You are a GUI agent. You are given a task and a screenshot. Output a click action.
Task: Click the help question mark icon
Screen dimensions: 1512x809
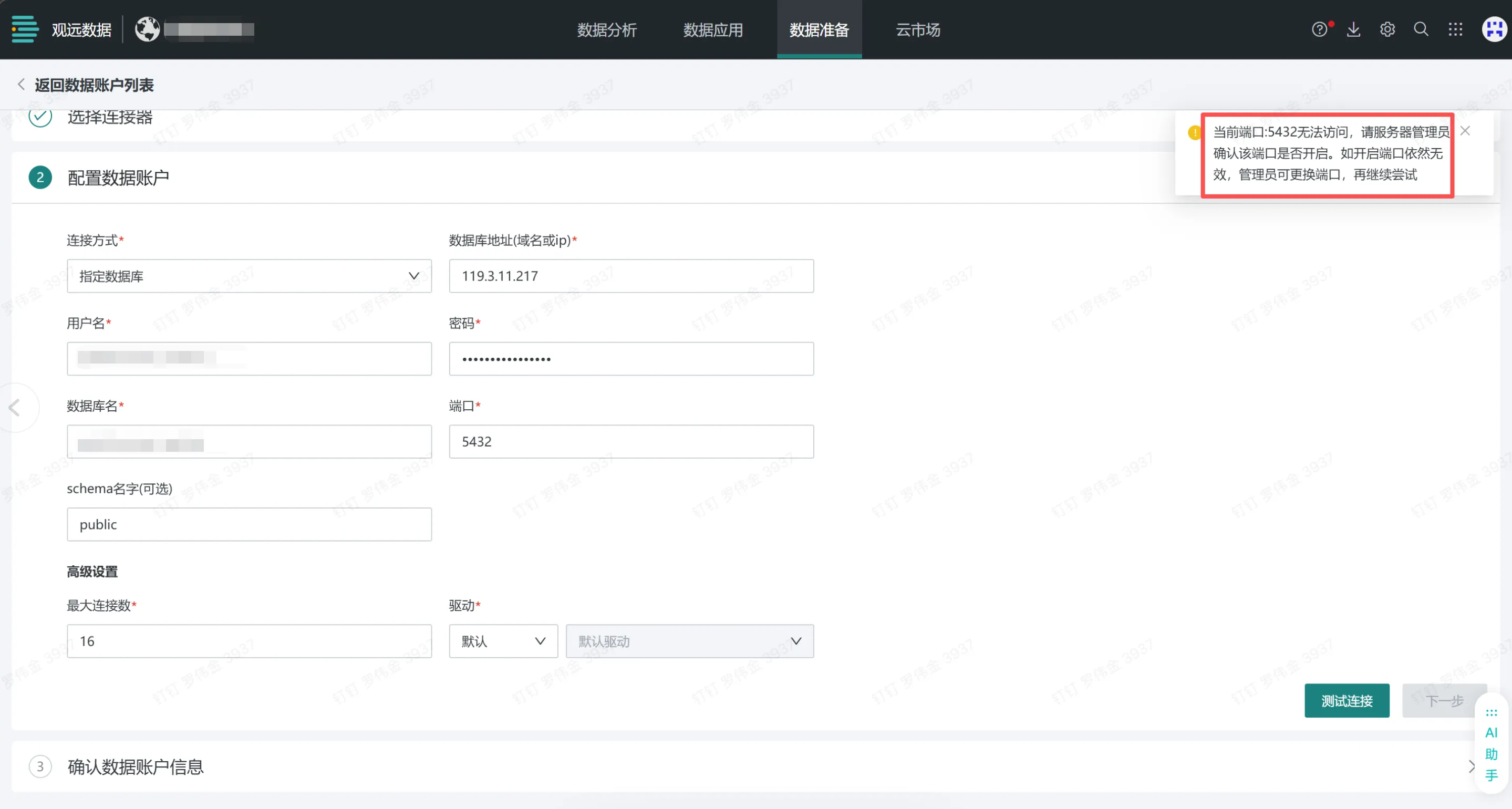click(1319, 29)
